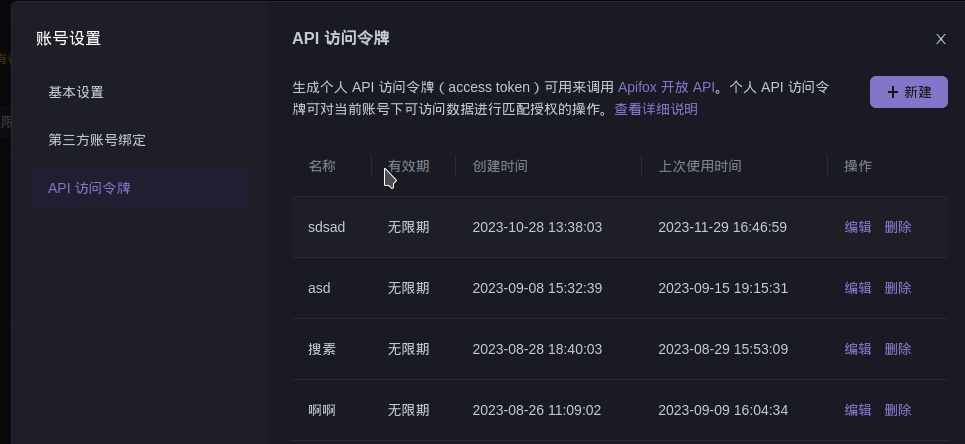Click the 有效期 column header
The width and height of the screenshot is (965, 444).
tap(409, 166)
